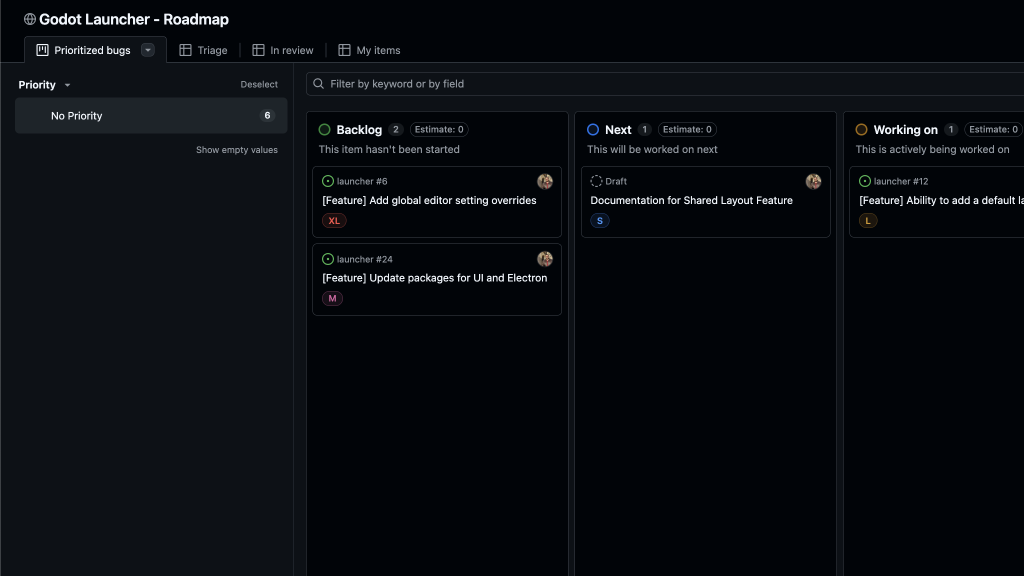1024x576 pixels.
Task: Open the My items tab
Action: 369,50
